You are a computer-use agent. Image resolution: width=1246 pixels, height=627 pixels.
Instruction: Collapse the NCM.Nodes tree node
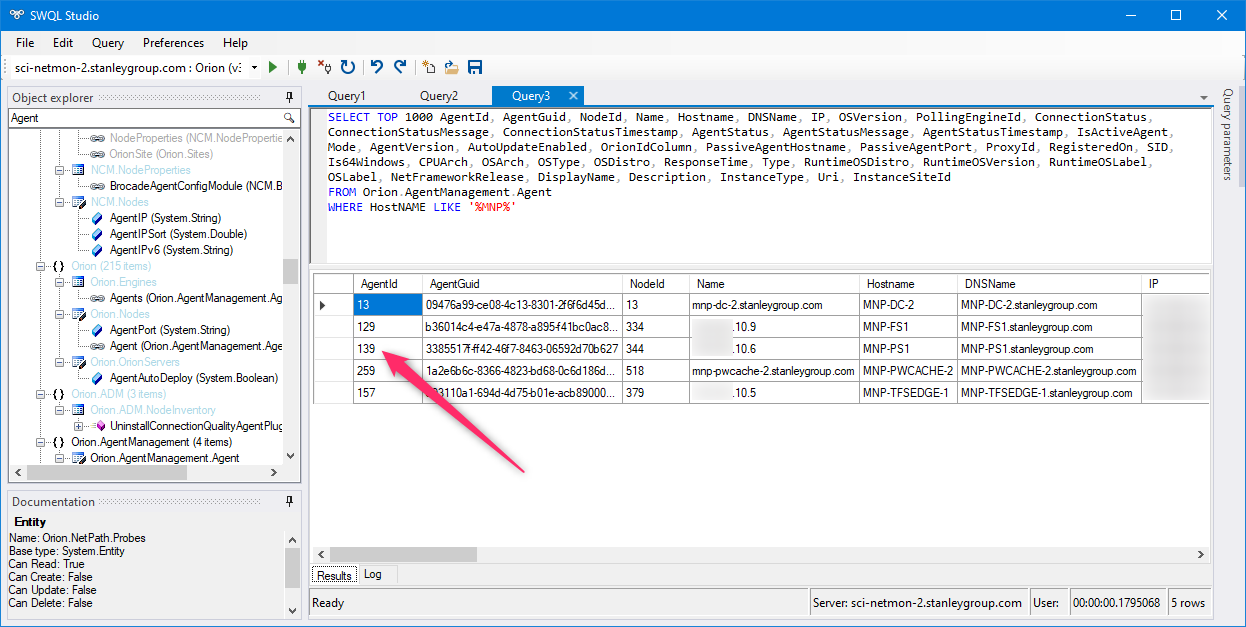[61, 202]
